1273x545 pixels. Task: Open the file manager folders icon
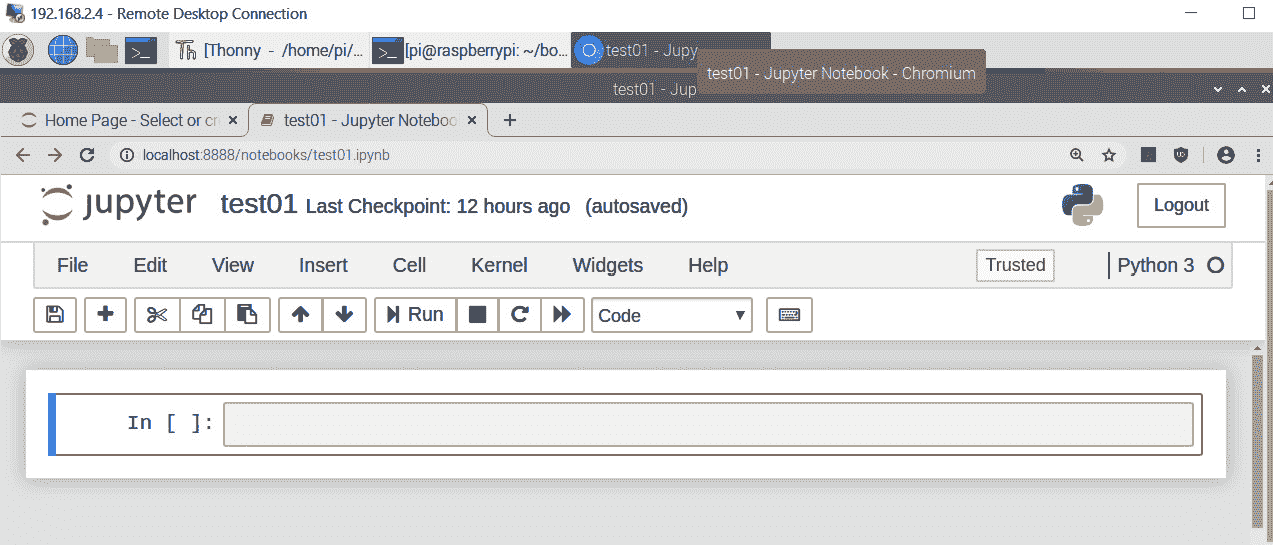102,50
